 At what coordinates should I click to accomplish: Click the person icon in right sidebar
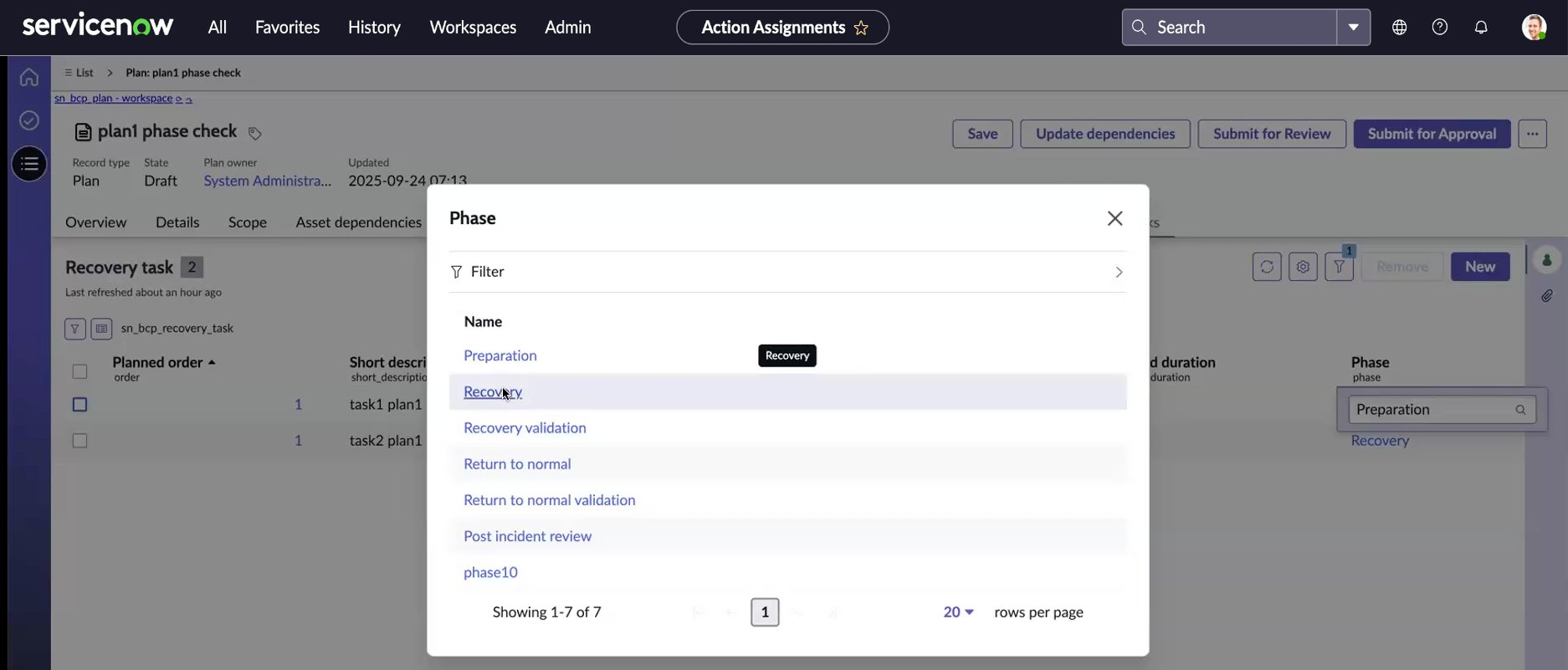[1547, 260]
